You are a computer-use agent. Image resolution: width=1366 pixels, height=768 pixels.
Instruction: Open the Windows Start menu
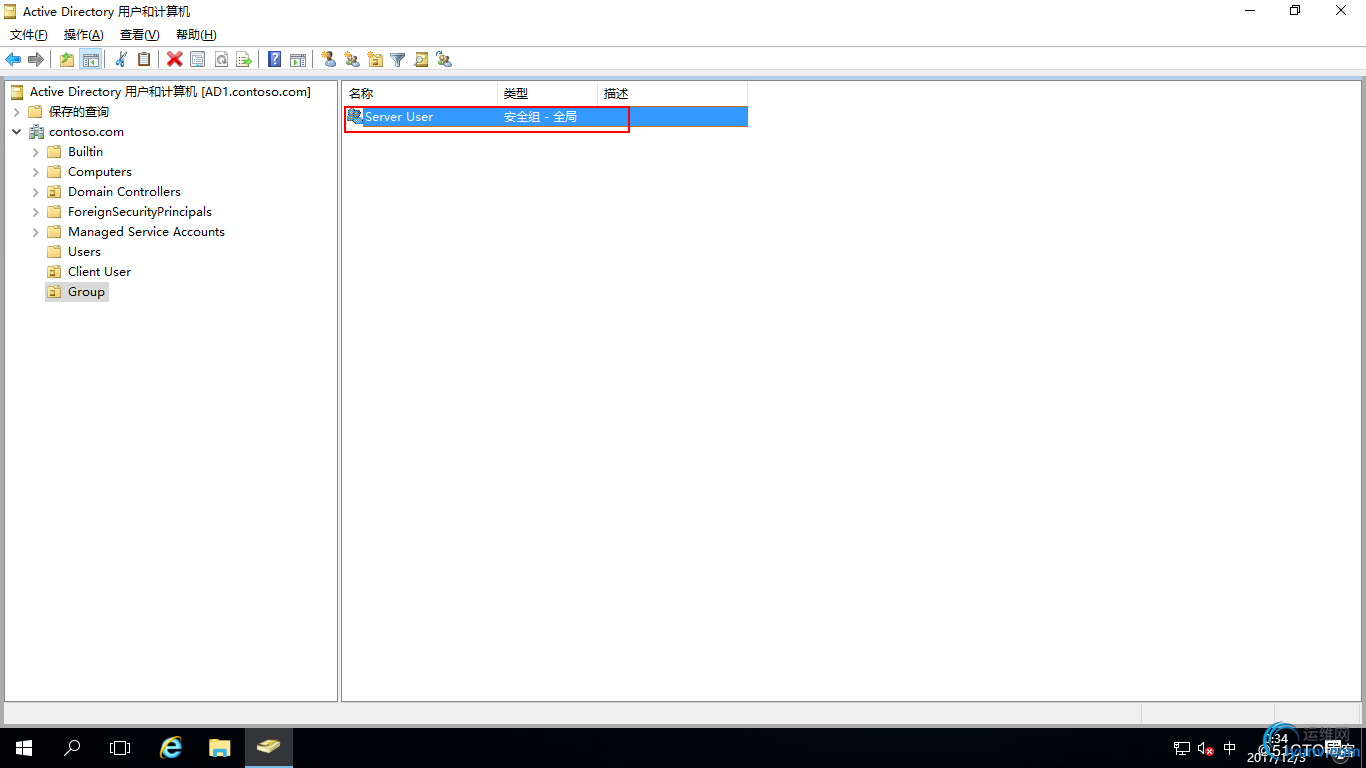(x=24, y=747)
